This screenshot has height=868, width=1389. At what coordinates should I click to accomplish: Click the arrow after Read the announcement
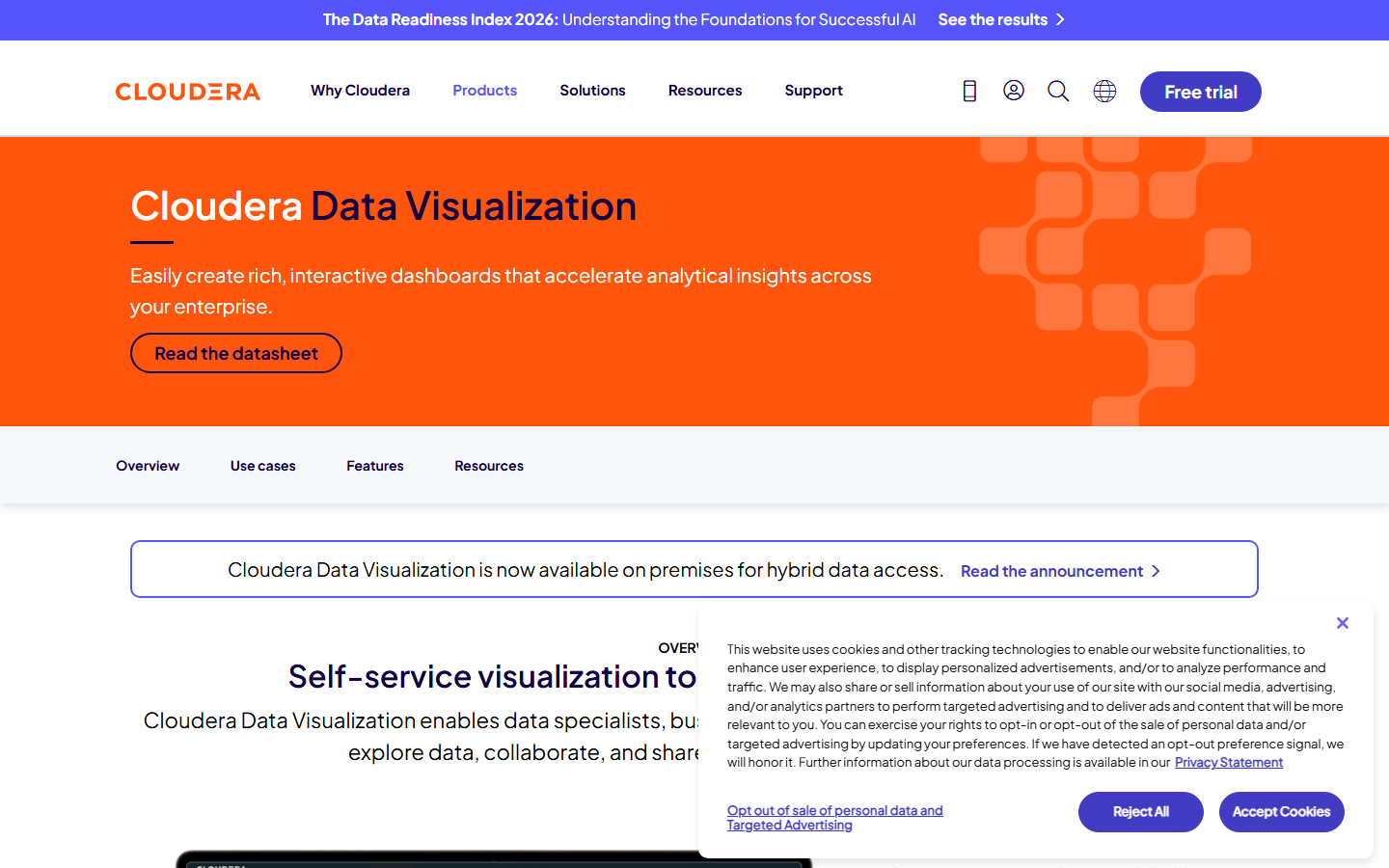[1156, 571]
